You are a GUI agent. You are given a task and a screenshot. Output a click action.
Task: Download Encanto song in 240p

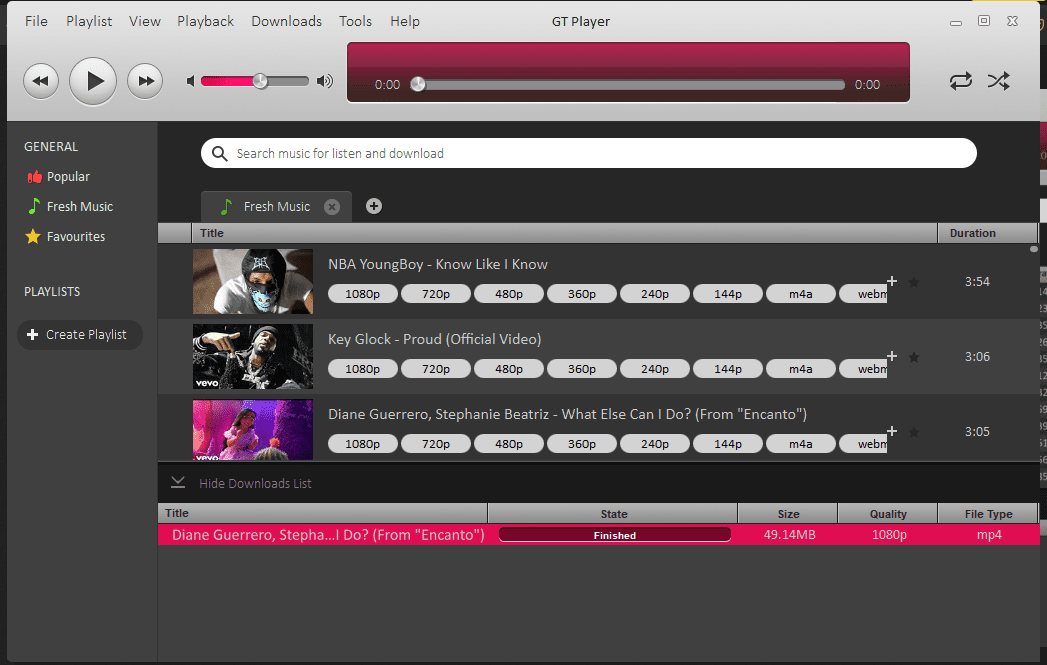[655, 444]
